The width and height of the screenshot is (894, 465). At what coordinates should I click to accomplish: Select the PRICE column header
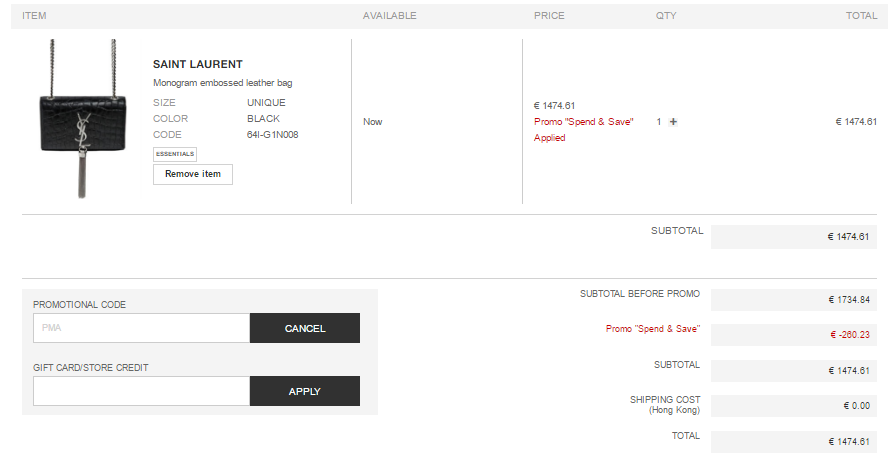pos(549,16)
